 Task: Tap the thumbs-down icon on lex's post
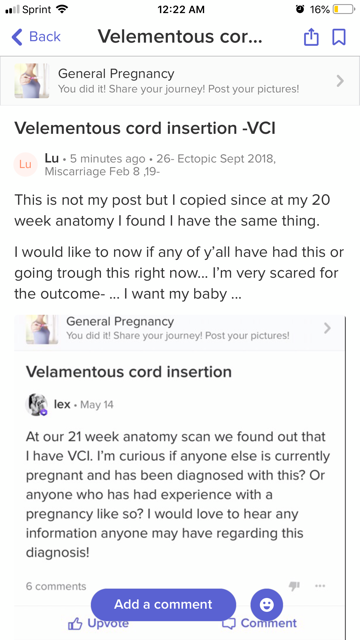click(294, 586)
